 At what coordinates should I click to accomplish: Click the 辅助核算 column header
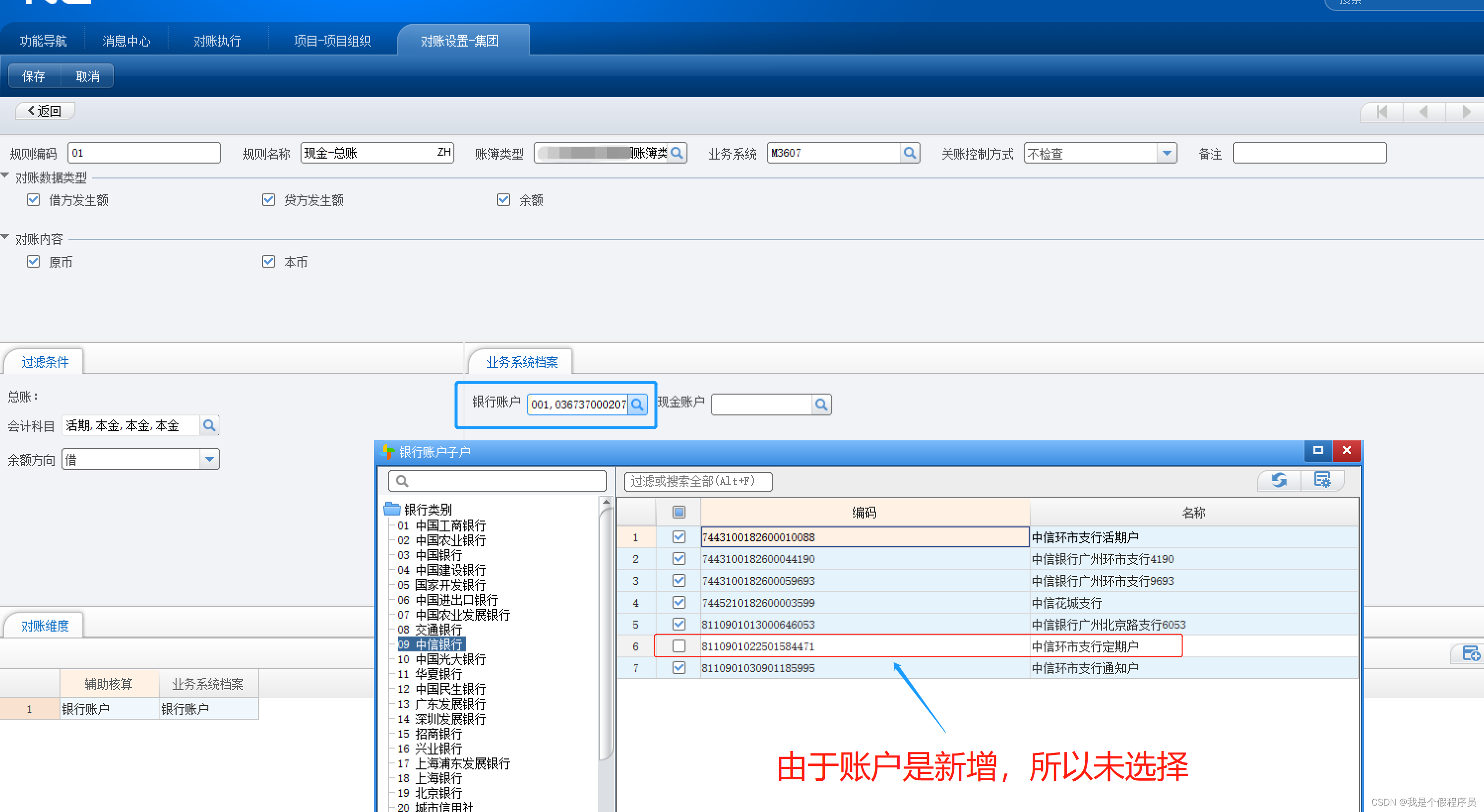pyautogui.click(x=110, y=684)
